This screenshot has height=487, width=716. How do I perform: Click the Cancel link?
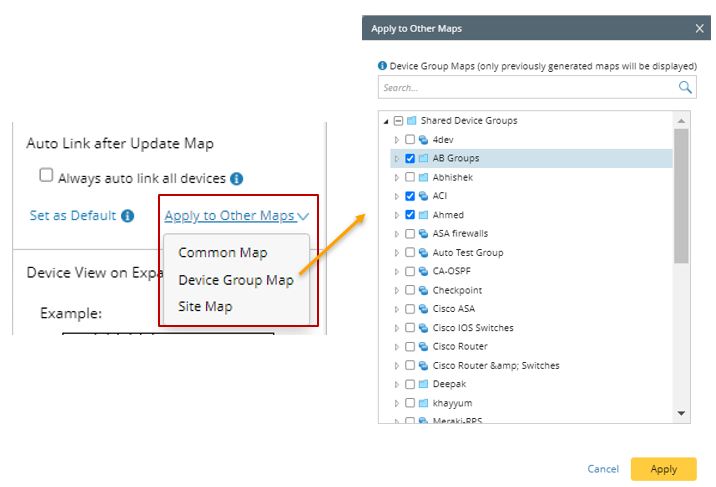click(x=602, y=469)
